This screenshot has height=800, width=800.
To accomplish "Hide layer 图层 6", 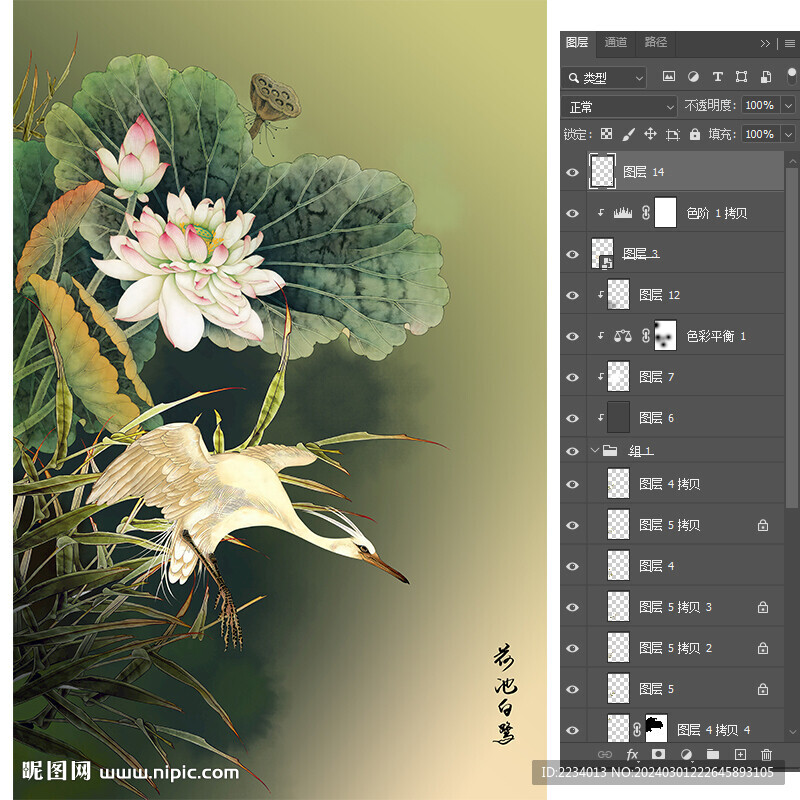I will point(572,418).
